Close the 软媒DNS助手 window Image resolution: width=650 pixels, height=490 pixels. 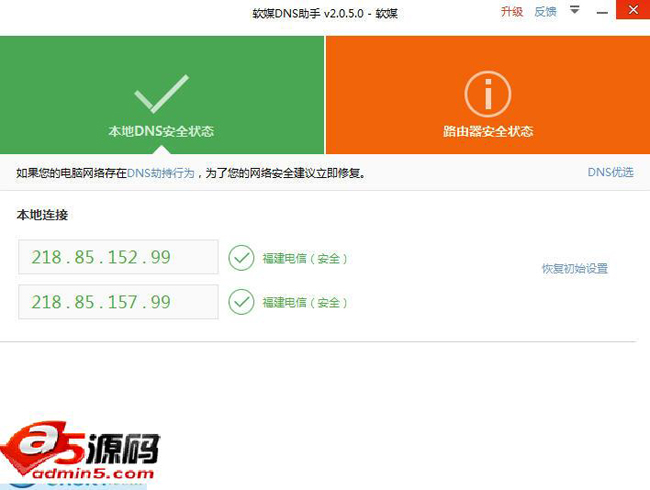(633, 10)
